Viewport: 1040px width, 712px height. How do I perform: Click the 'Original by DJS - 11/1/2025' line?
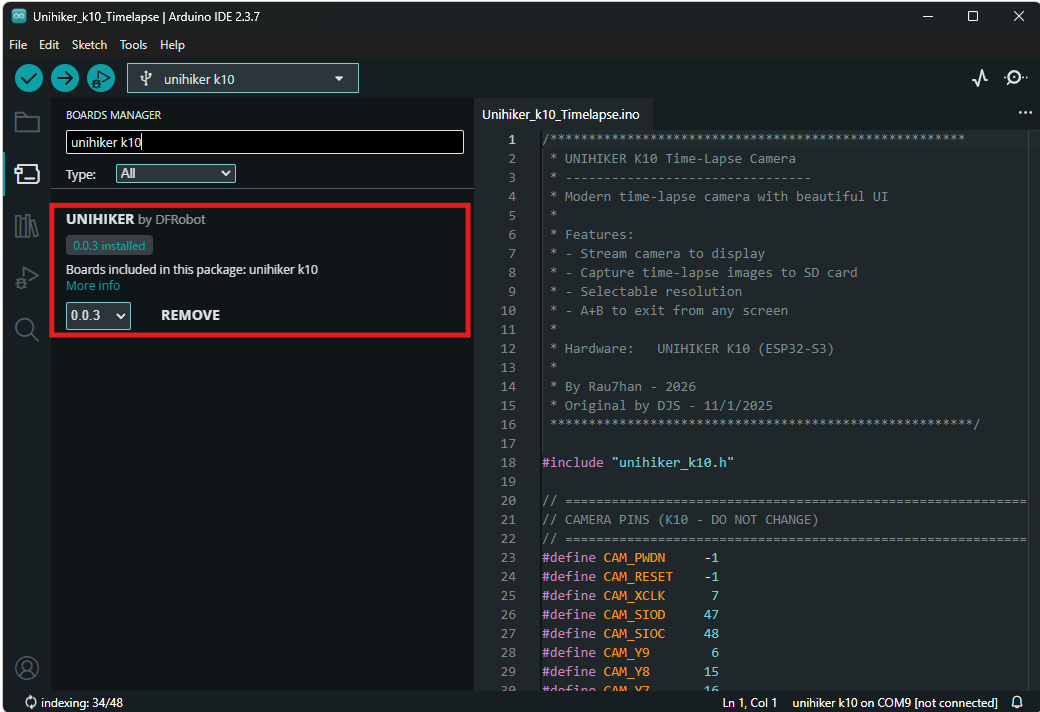coord(661,405)
